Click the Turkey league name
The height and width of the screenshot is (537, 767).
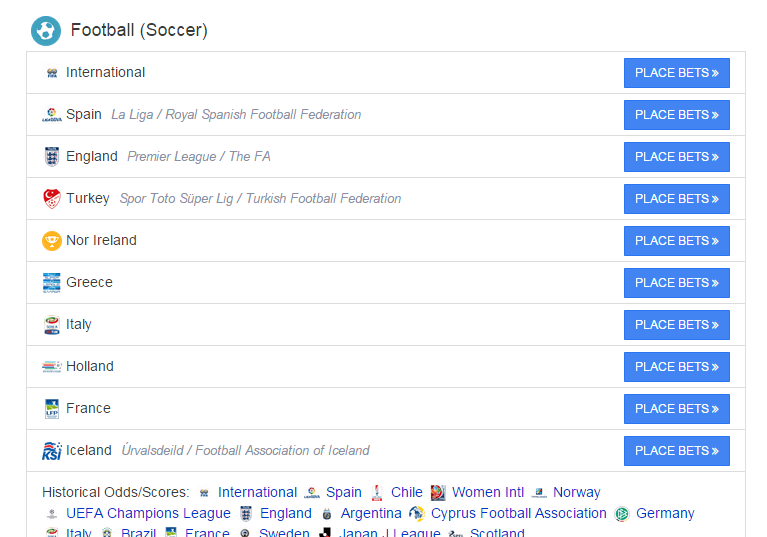(88, 199)
